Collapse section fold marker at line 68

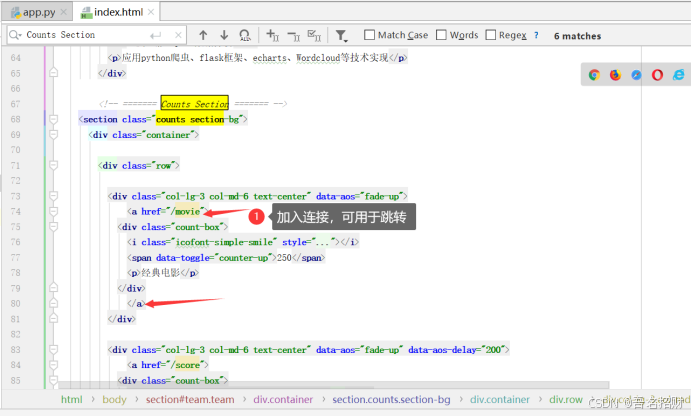53,119
